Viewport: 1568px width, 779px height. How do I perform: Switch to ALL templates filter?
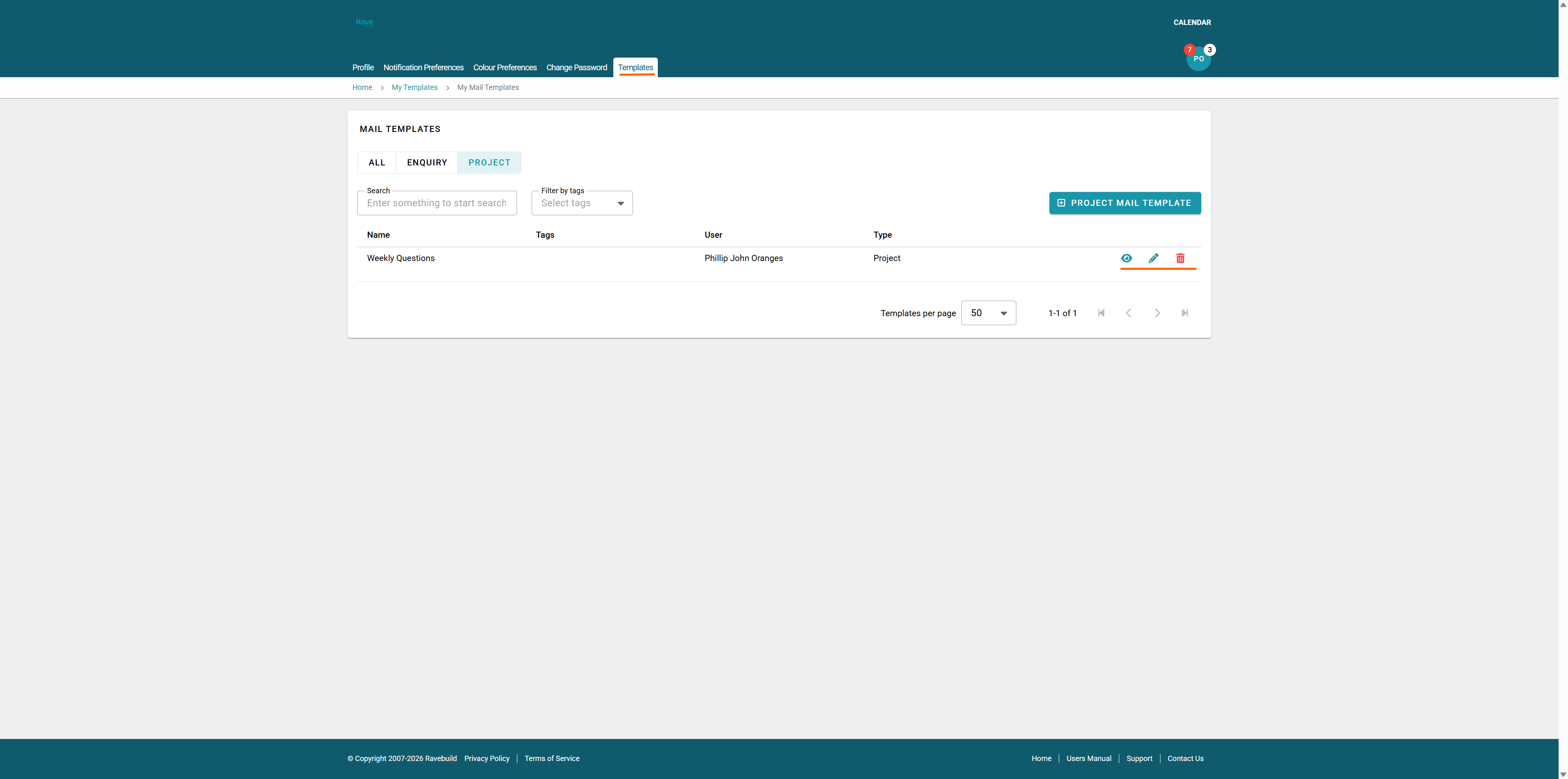tap(377, 163)
